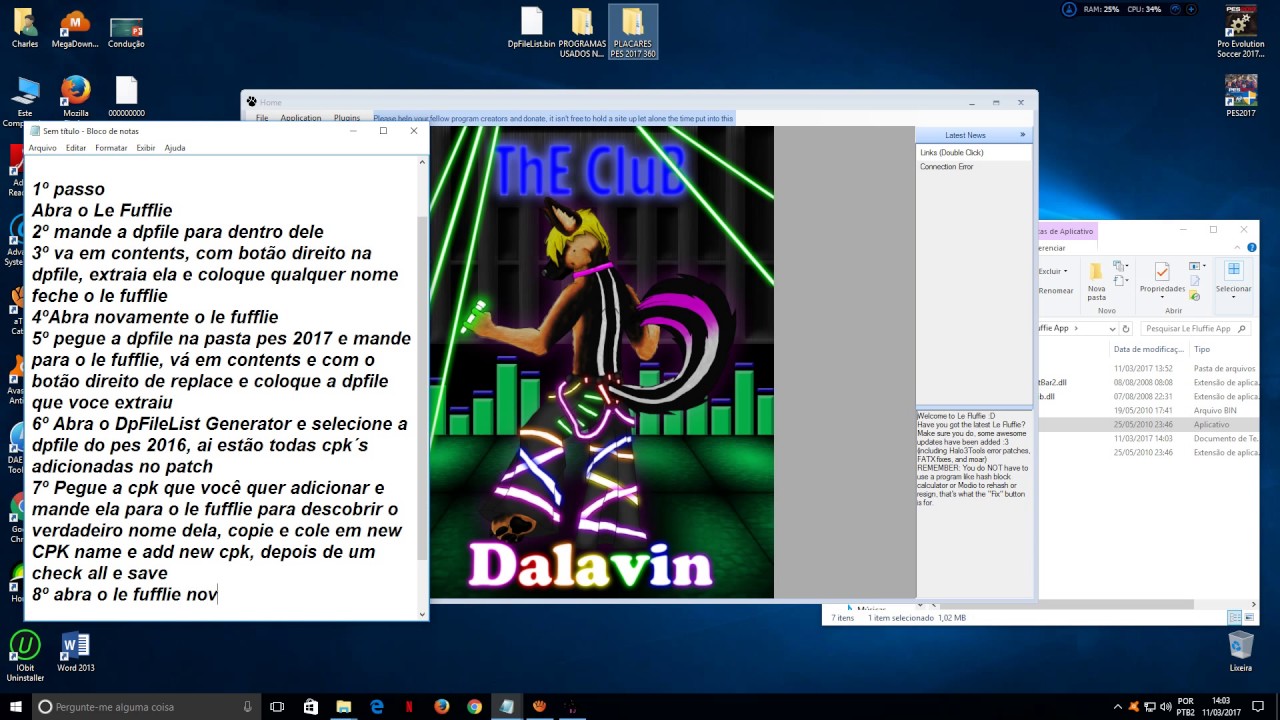
Task: Open the Lixeira recycle bin
Action: [x=1241, y=651]
